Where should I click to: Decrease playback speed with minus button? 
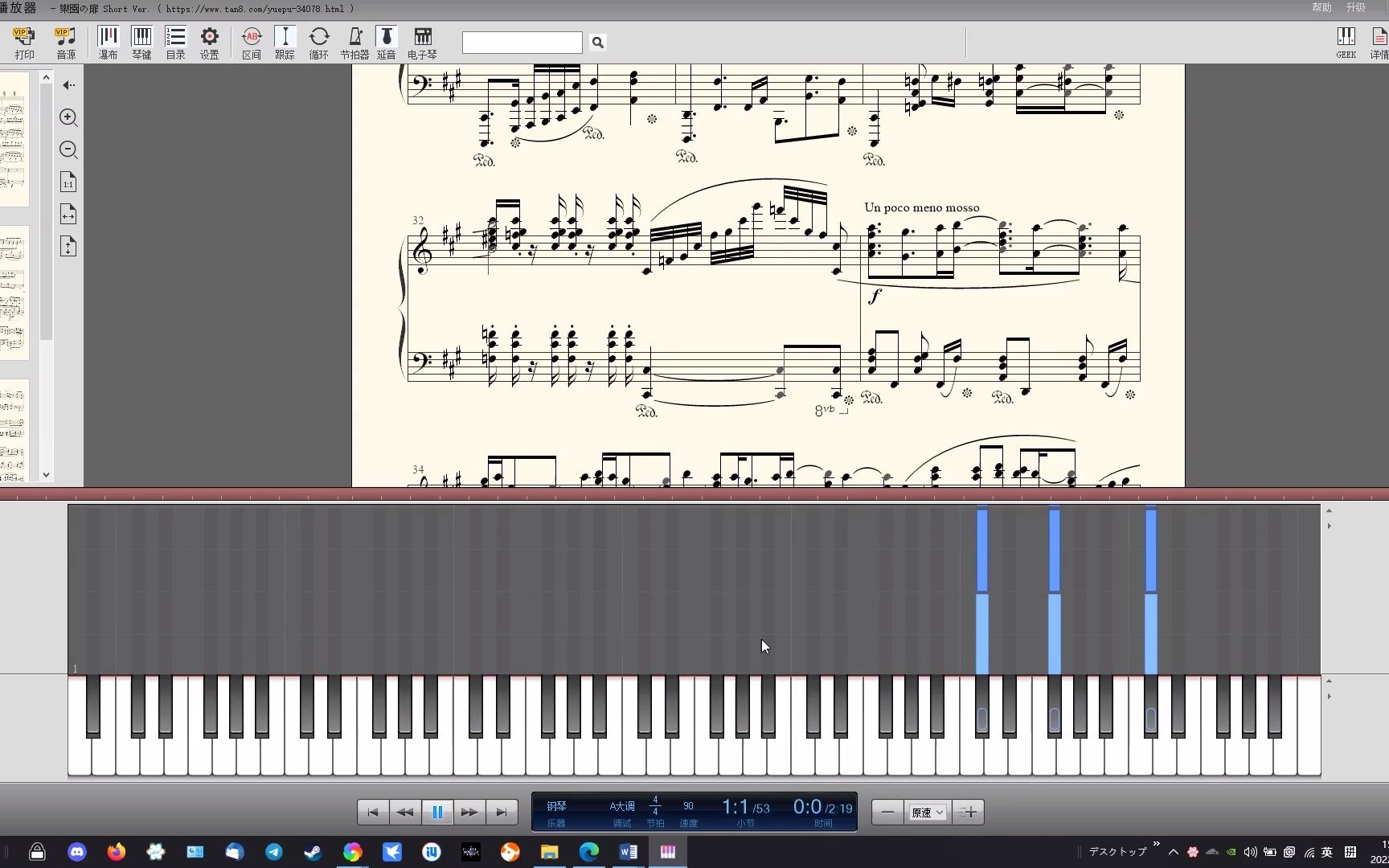(x=887, y=812)
